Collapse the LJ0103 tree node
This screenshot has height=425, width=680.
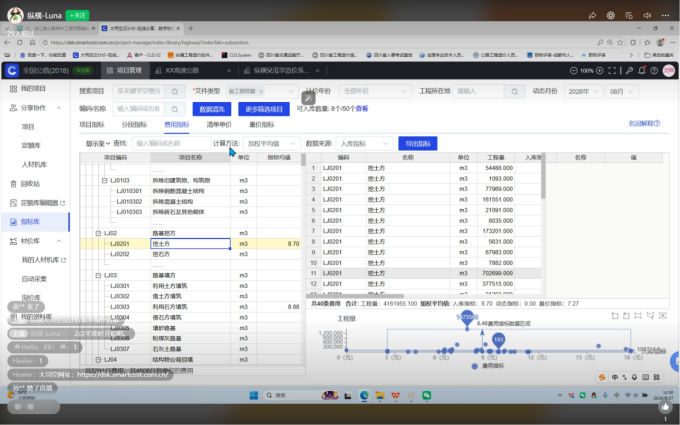coord(104,180)
